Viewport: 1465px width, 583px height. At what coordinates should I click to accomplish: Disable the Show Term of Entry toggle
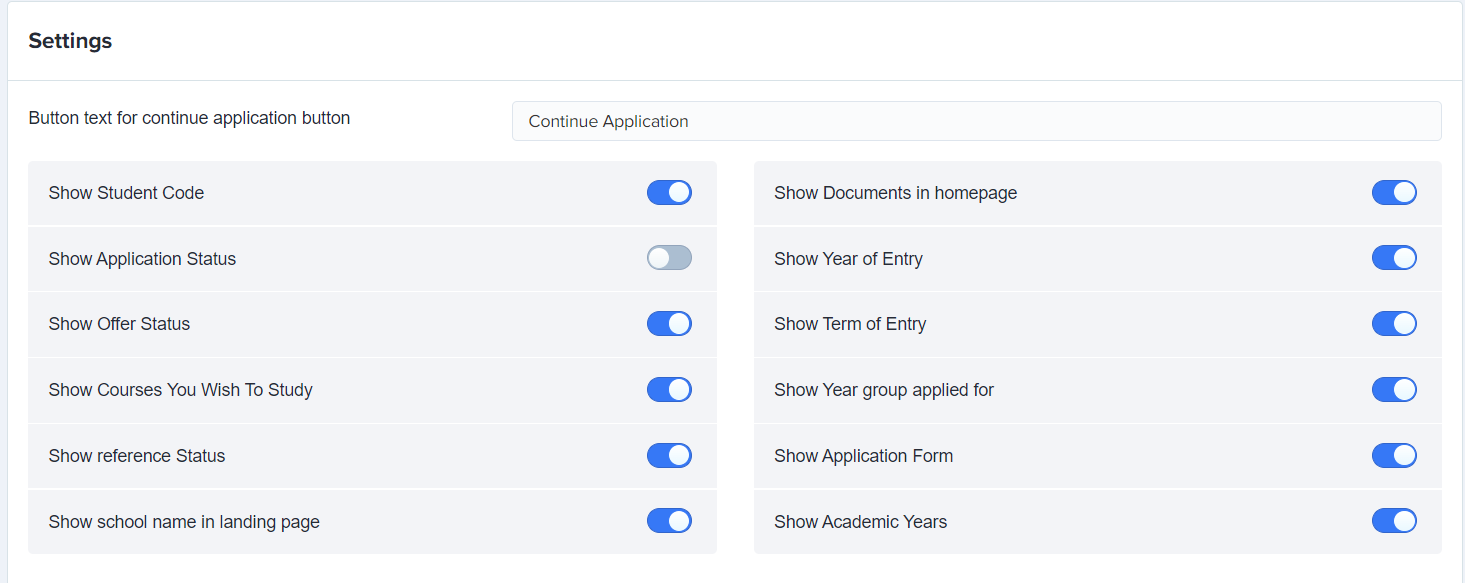point(1394,324)
